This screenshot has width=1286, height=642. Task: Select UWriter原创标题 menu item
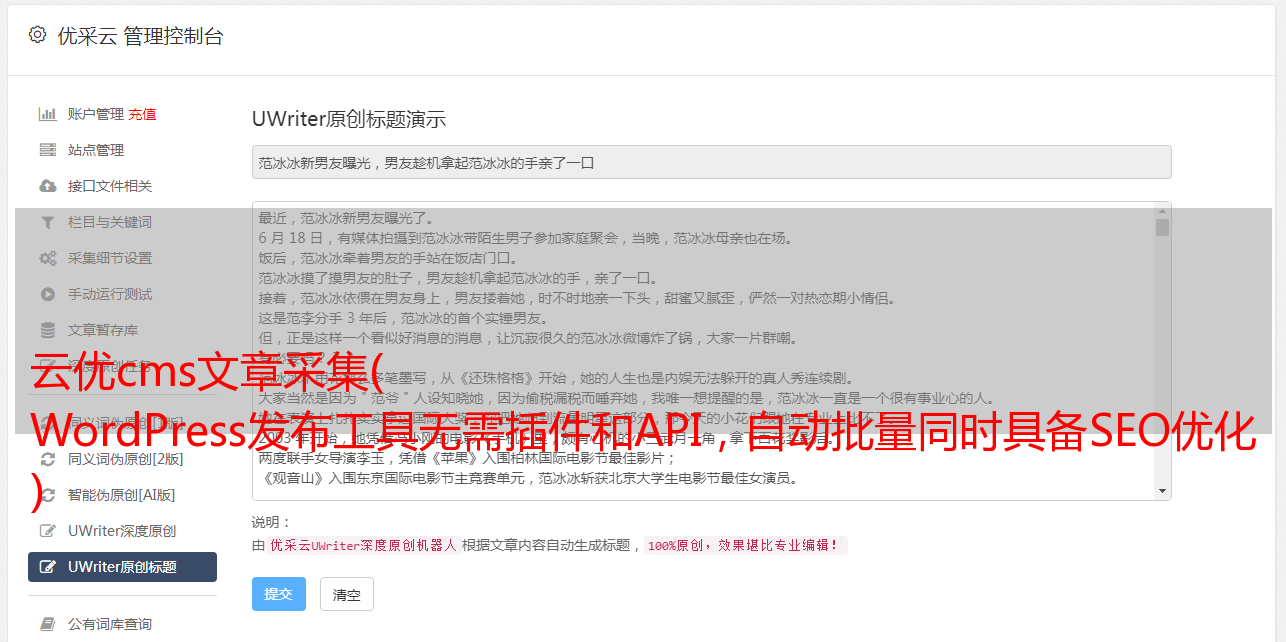point(122,567)
